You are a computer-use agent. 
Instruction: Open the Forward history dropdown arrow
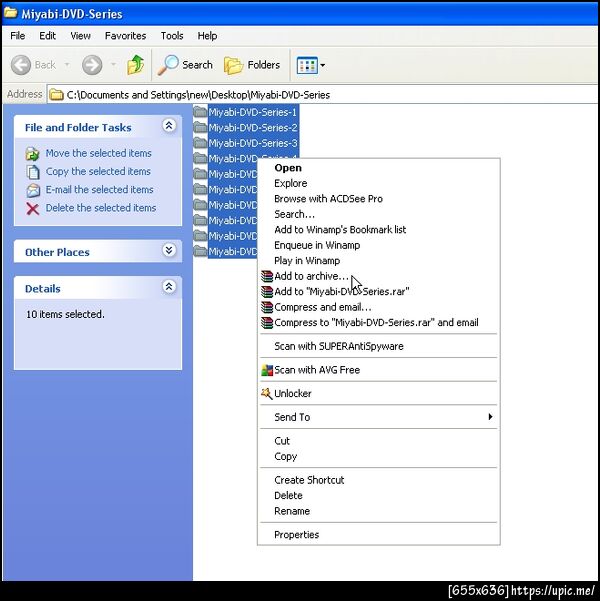(113, 65)
